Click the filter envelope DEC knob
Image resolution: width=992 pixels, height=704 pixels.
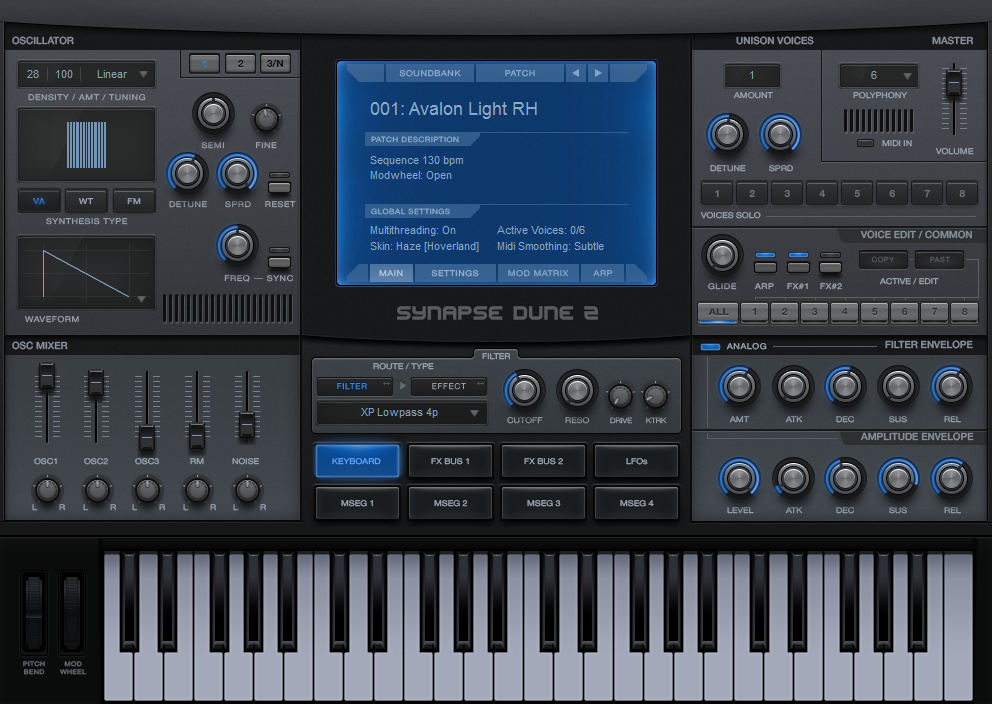[x=845, y=386]
